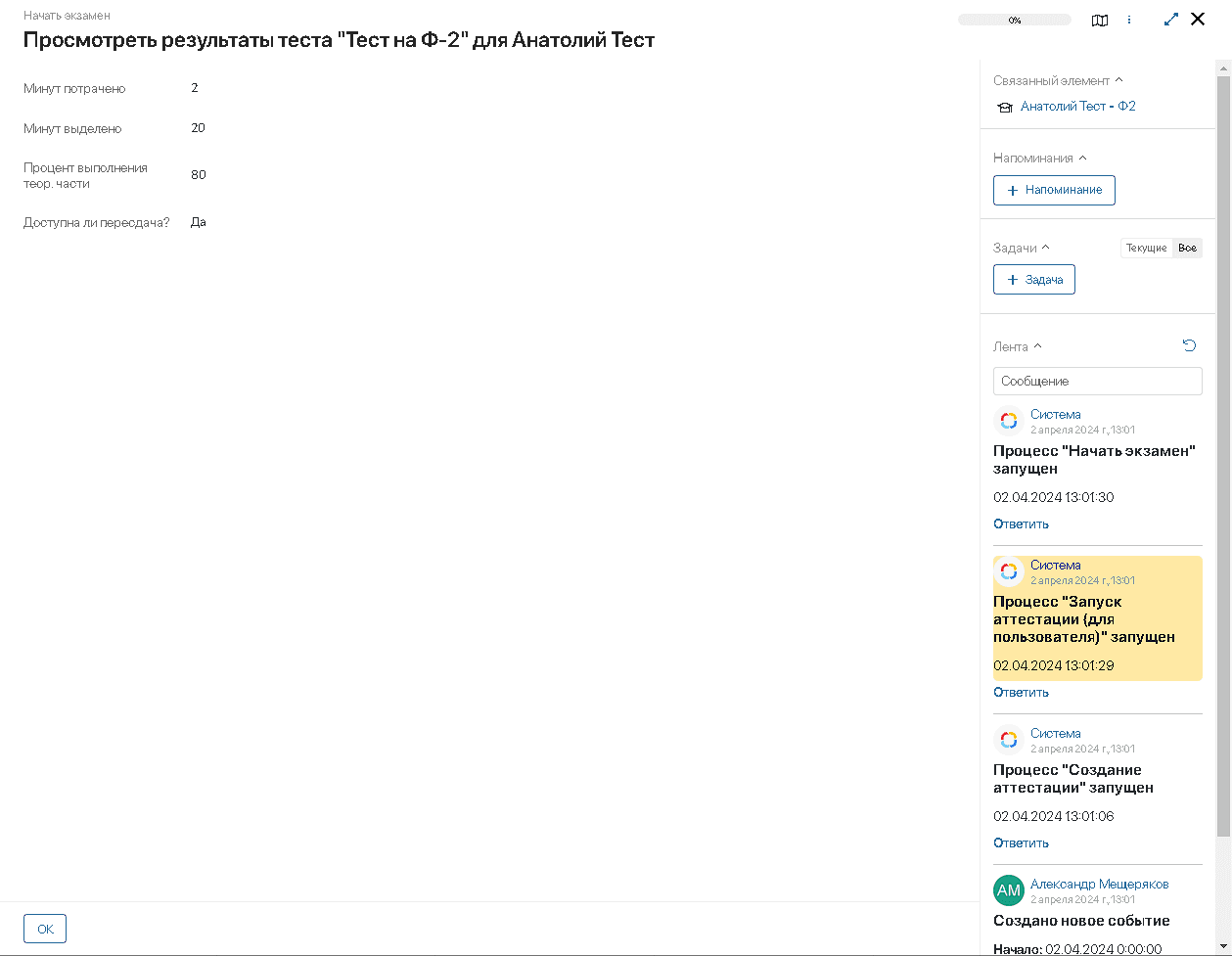Click the green AM user avatar
1232x956 pixels.
click(1008, 890)
